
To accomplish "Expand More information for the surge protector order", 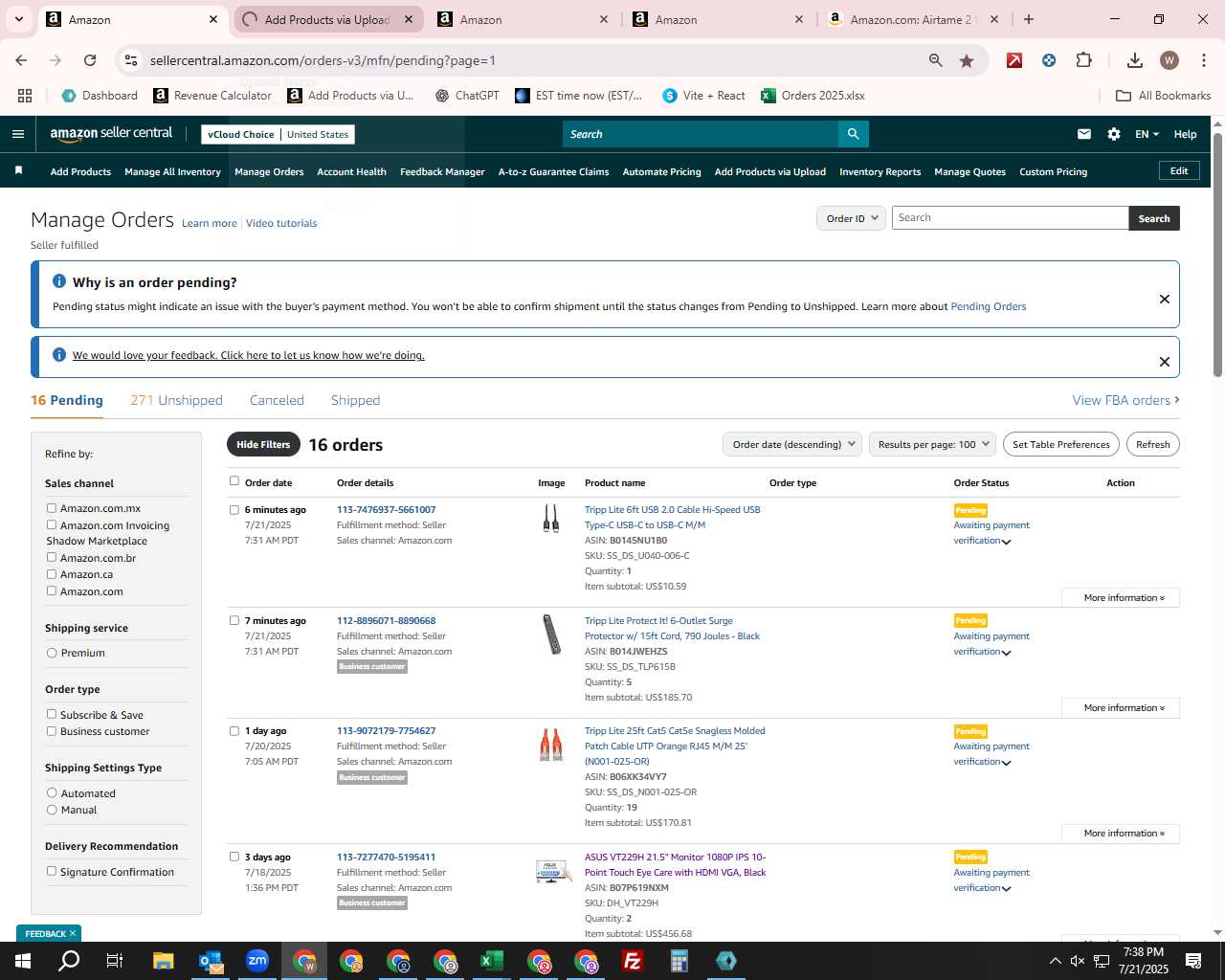I will click(1121, 707).
